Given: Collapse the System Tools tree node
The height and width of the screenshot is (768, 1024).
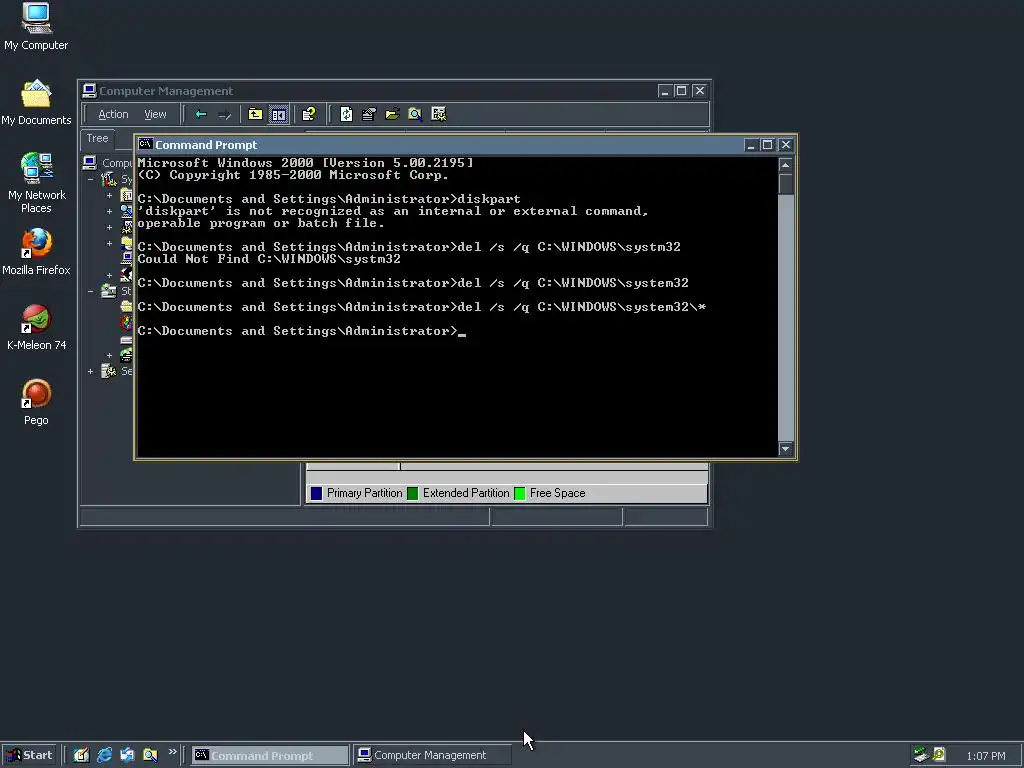Looking at the screenshot, I should 91,179.
